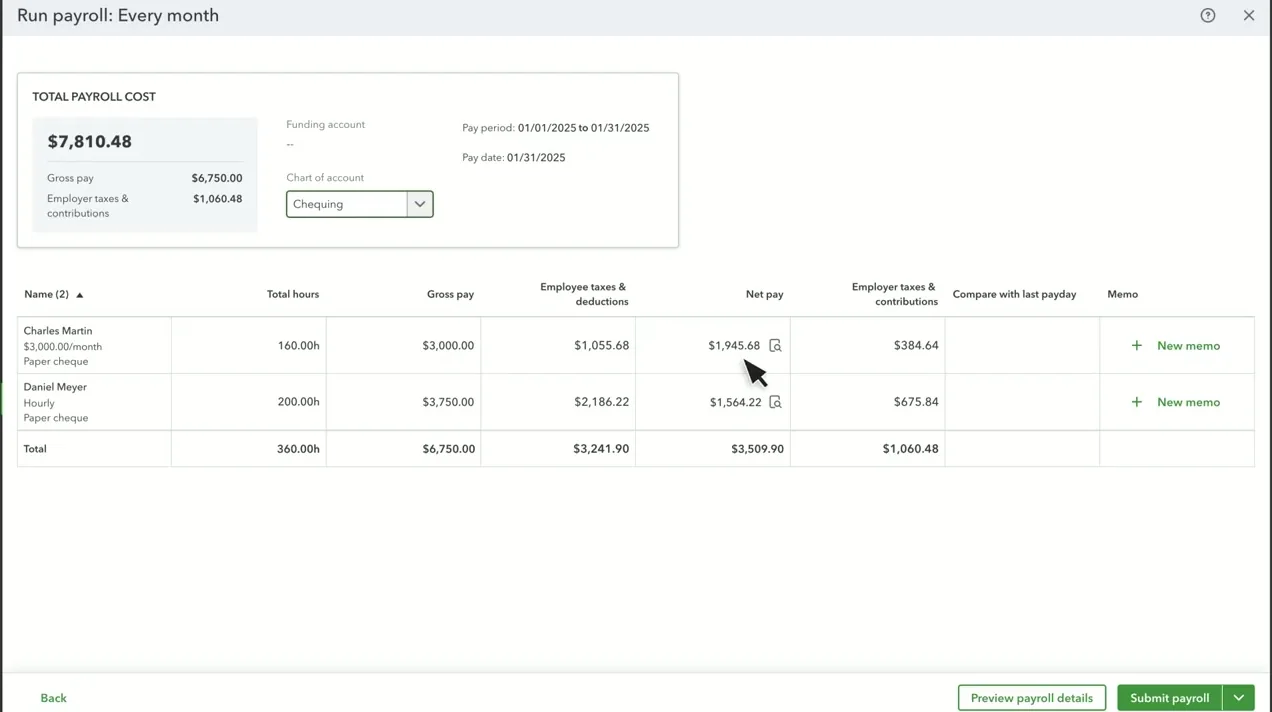The image size is (1272, 712).
Task: Add New memo for Daniel Meyer
Action: pos(1188,402)
